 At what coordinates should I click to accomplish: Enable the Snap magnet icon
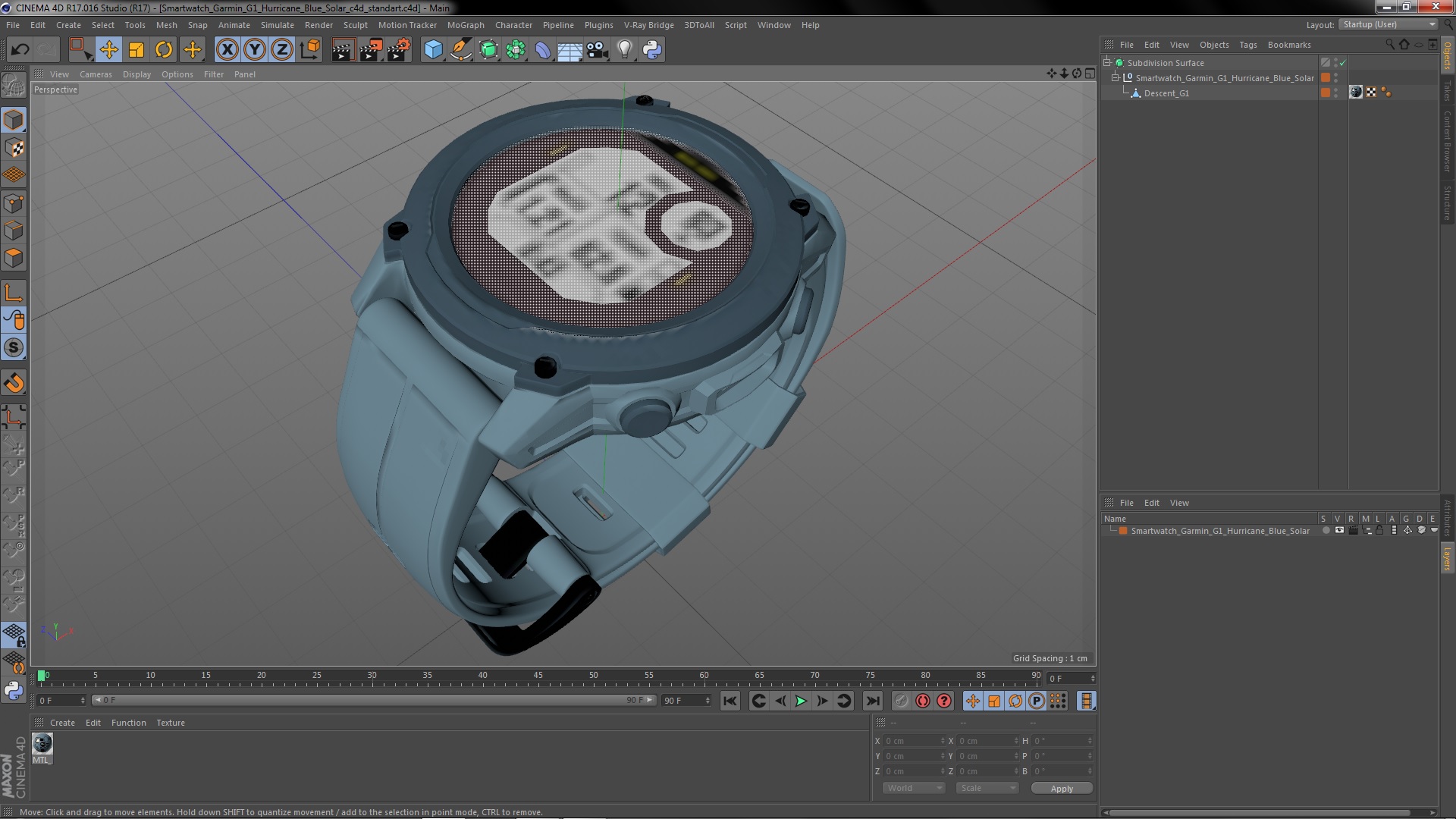[x=14, y=383]
